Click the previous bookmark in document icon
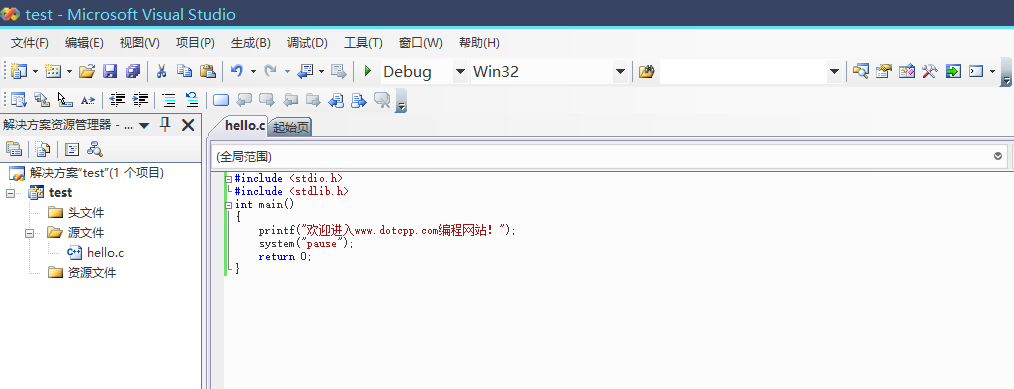This screenshot has width=1014, height=389. [336, 100]
